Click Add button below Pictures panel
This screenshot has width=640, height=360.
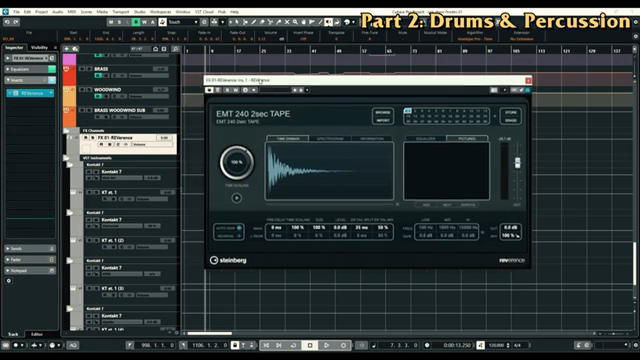click(426, 205)
